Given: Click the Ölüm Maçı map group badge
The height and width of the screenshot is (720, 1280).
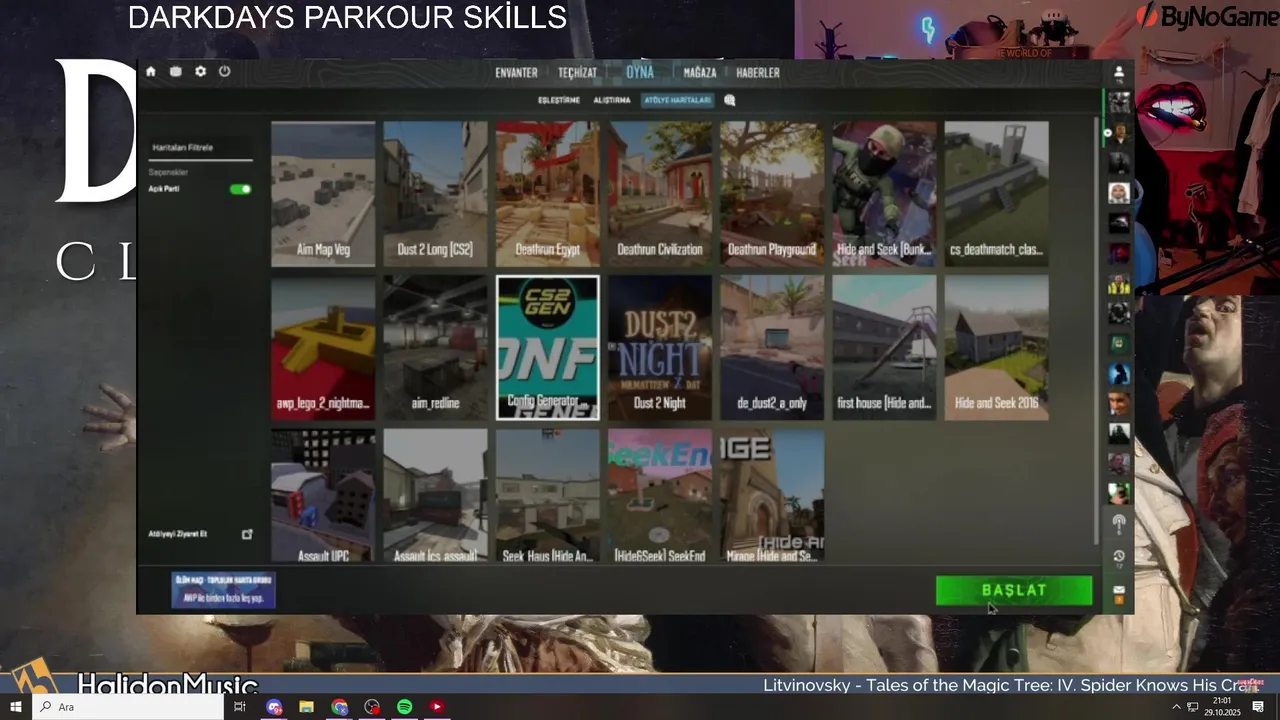Looking at the screenshot, I should tap(223, 590).
